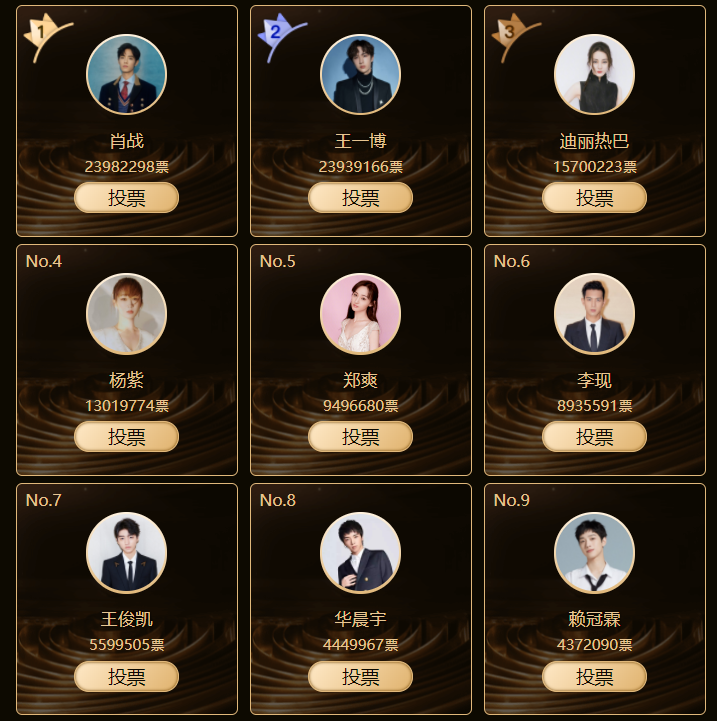This screenshot has height=721, width=717.
Task: Vote for 肖战 with the 投票 button
Action: (126, 198)
